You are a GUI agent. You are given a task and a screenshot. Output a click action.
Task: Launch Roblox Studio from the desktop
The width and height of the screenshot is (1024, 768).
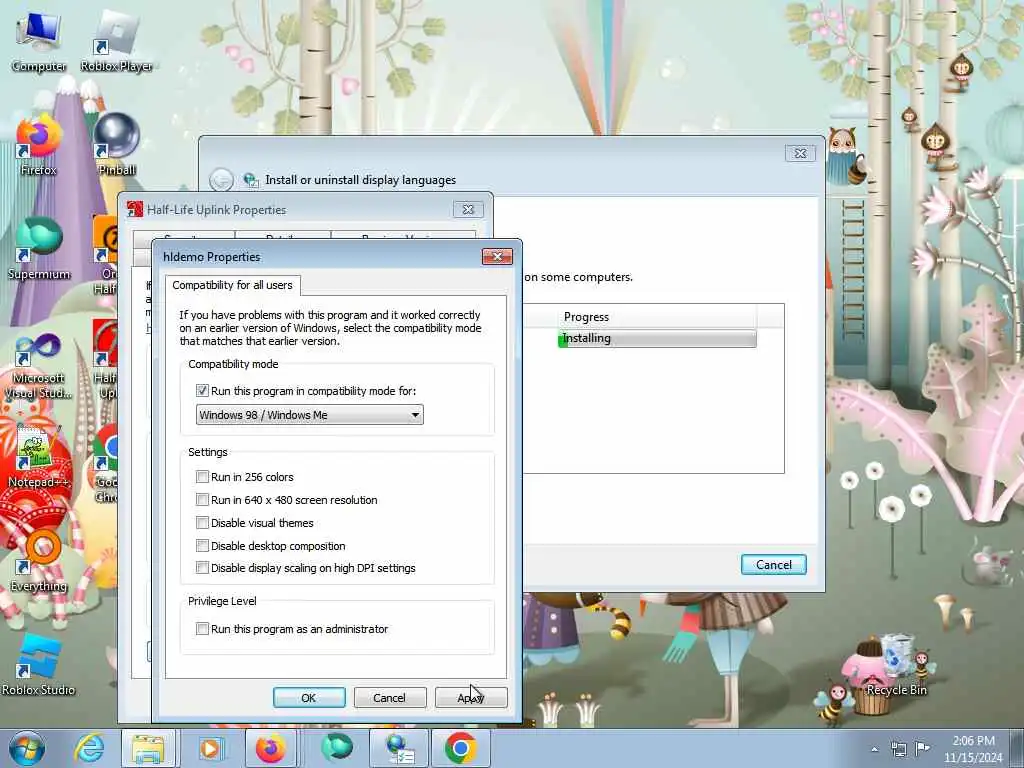pyautogui.click(x=39, y=665)
